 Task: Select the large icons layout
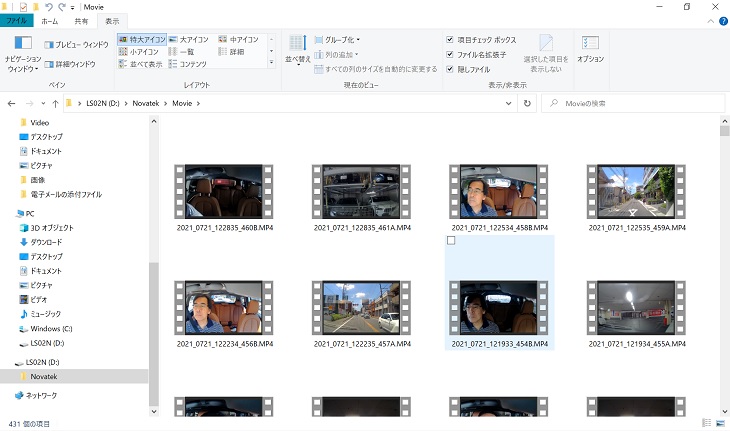click(x=189, y=40)
